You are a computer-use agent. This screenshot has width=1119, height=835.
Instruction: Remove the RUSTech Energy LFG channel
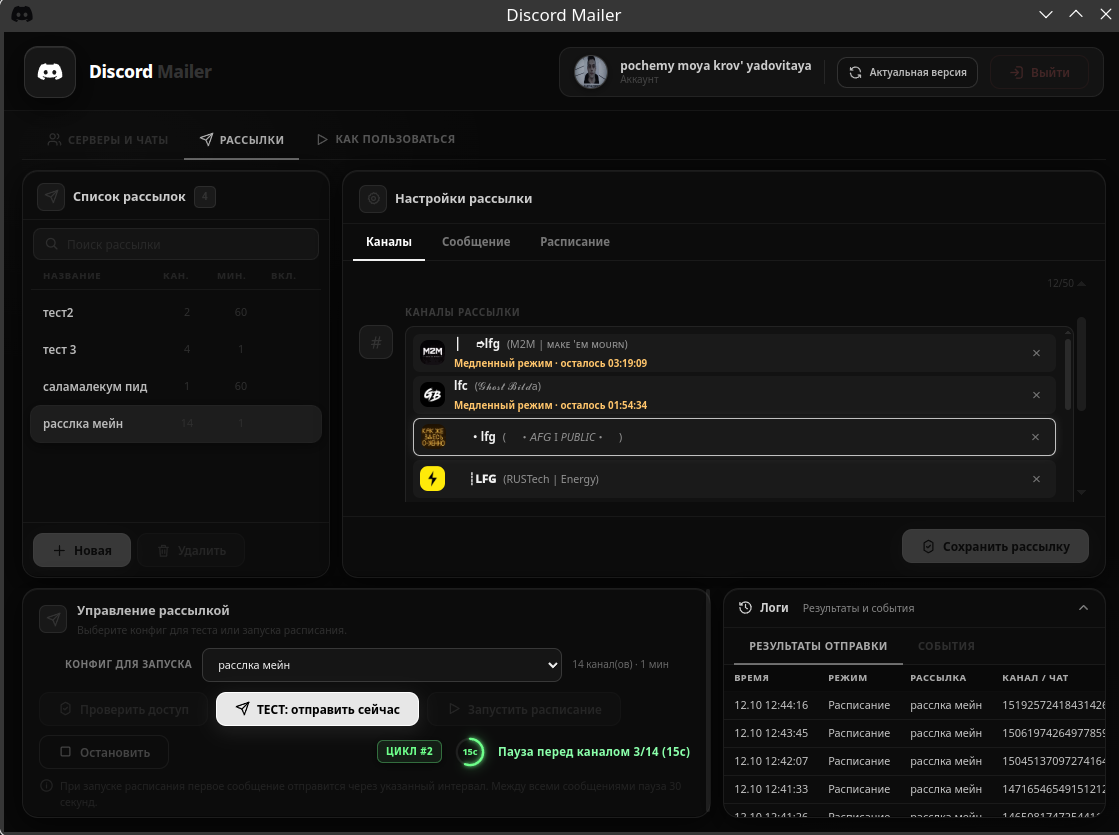coord(1036,480)
